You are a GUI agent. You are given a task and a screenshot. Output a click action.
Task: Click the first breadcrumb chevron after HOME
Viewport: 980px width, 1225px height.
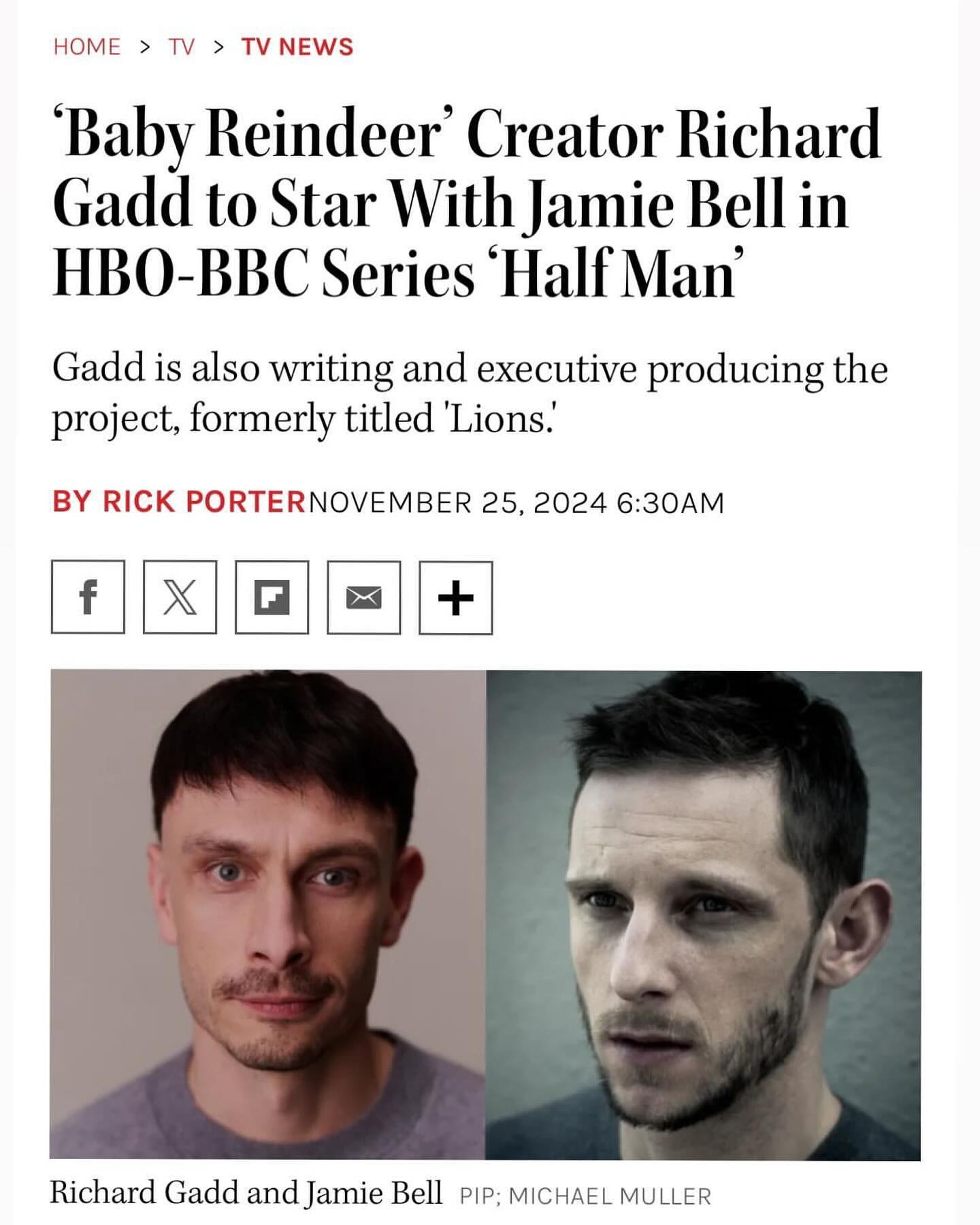[144, 47]
